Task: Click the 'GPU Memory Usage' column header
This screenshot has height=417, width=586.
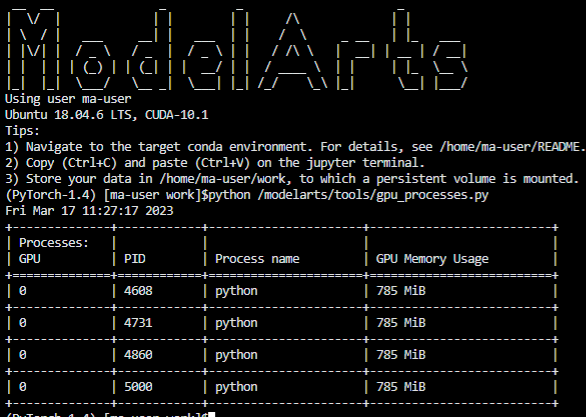Action: point(432,259)
